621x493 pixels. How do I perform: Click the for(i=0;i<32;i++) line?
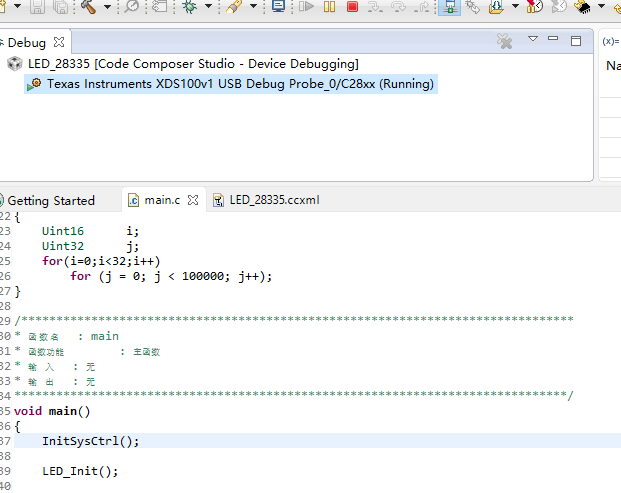pyautogui.click(x=101, y=261)
